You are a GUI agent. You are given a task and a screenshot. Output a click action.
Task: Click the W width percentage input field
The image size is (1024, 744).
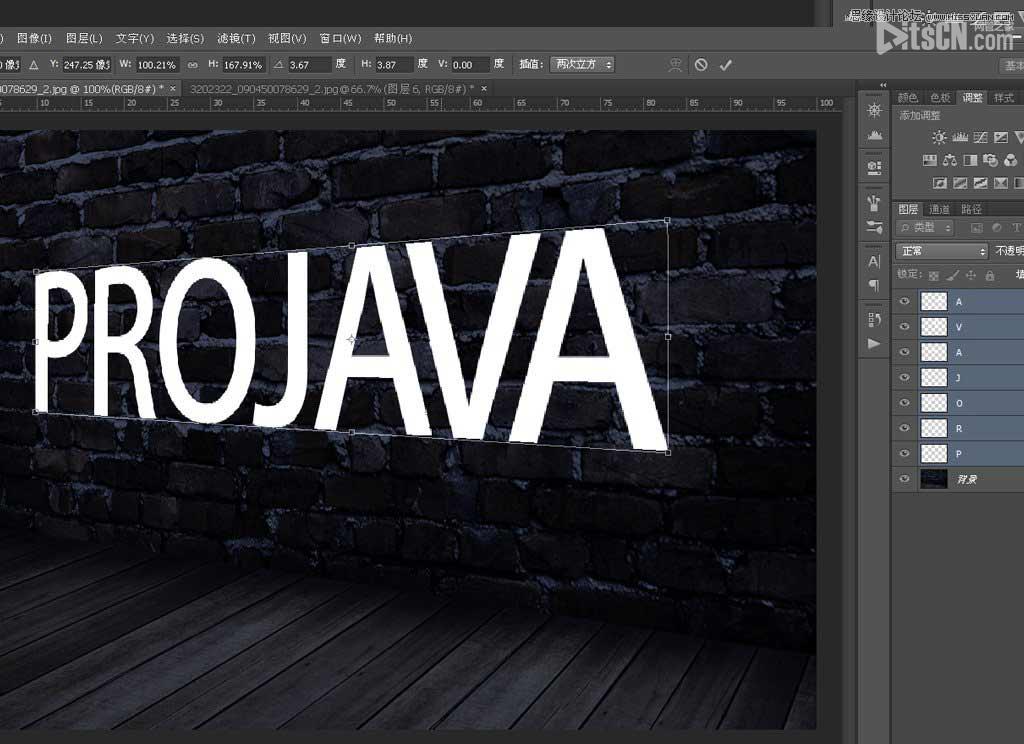point(157,65)
